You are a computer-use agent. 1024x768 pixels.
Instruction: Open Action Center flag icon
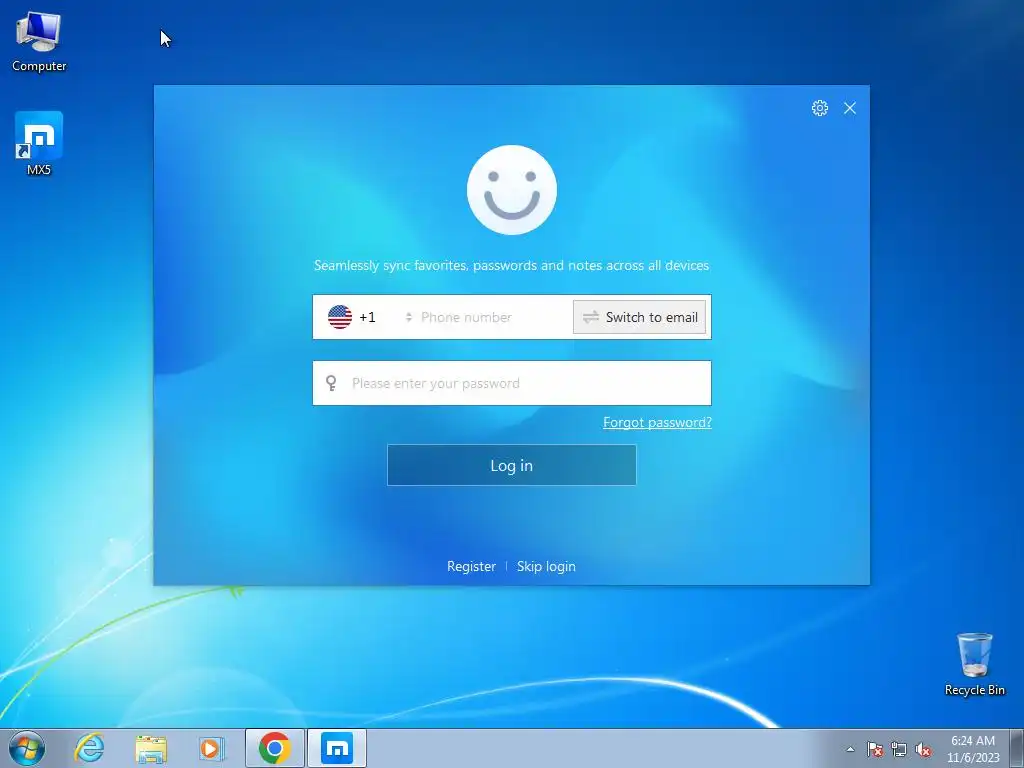tap(875, 749)
